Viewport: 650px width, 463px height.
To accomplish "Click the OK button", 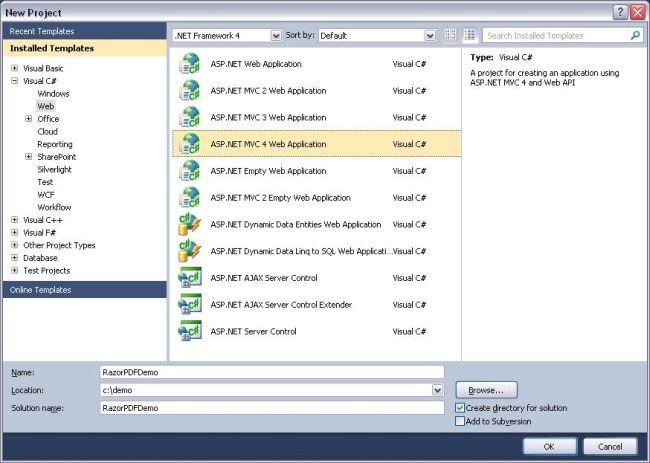I will [549, 446].
